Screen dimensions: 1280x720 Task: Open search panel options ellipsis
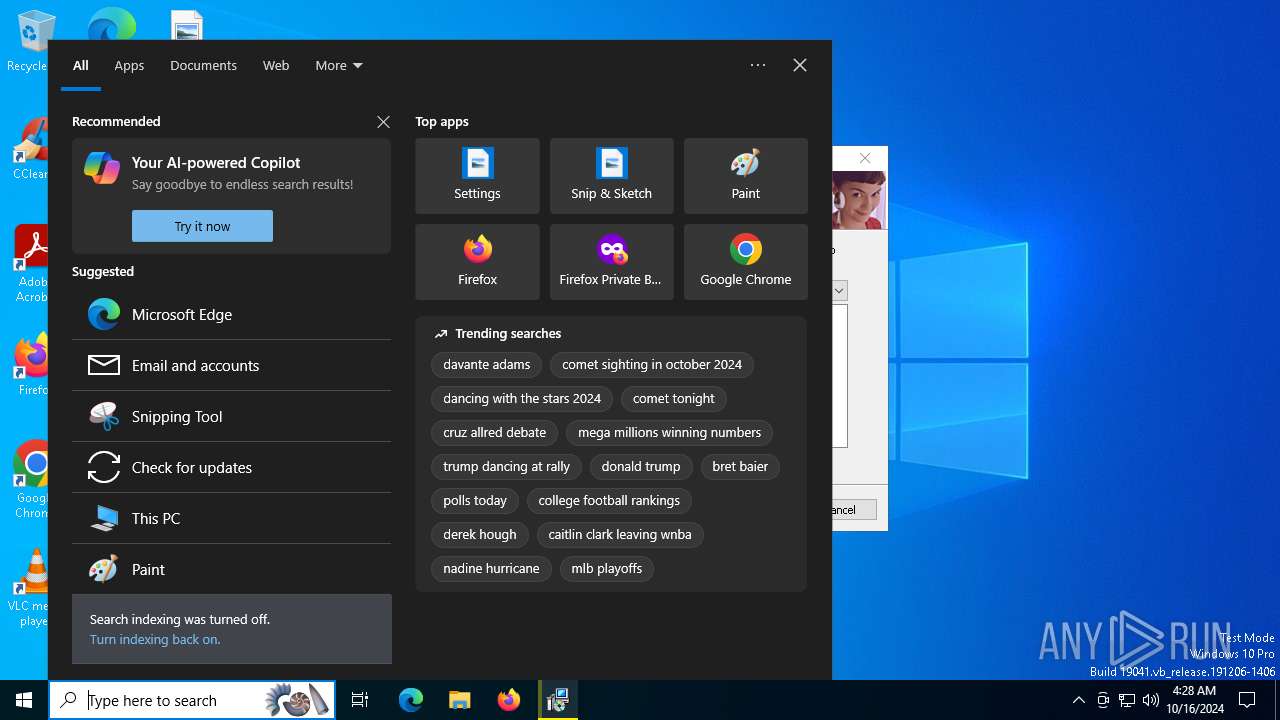(x=758, y=65)
